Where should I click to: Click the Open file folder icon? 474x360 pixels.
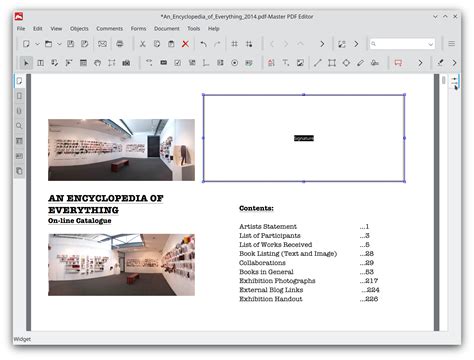point(48,44)
